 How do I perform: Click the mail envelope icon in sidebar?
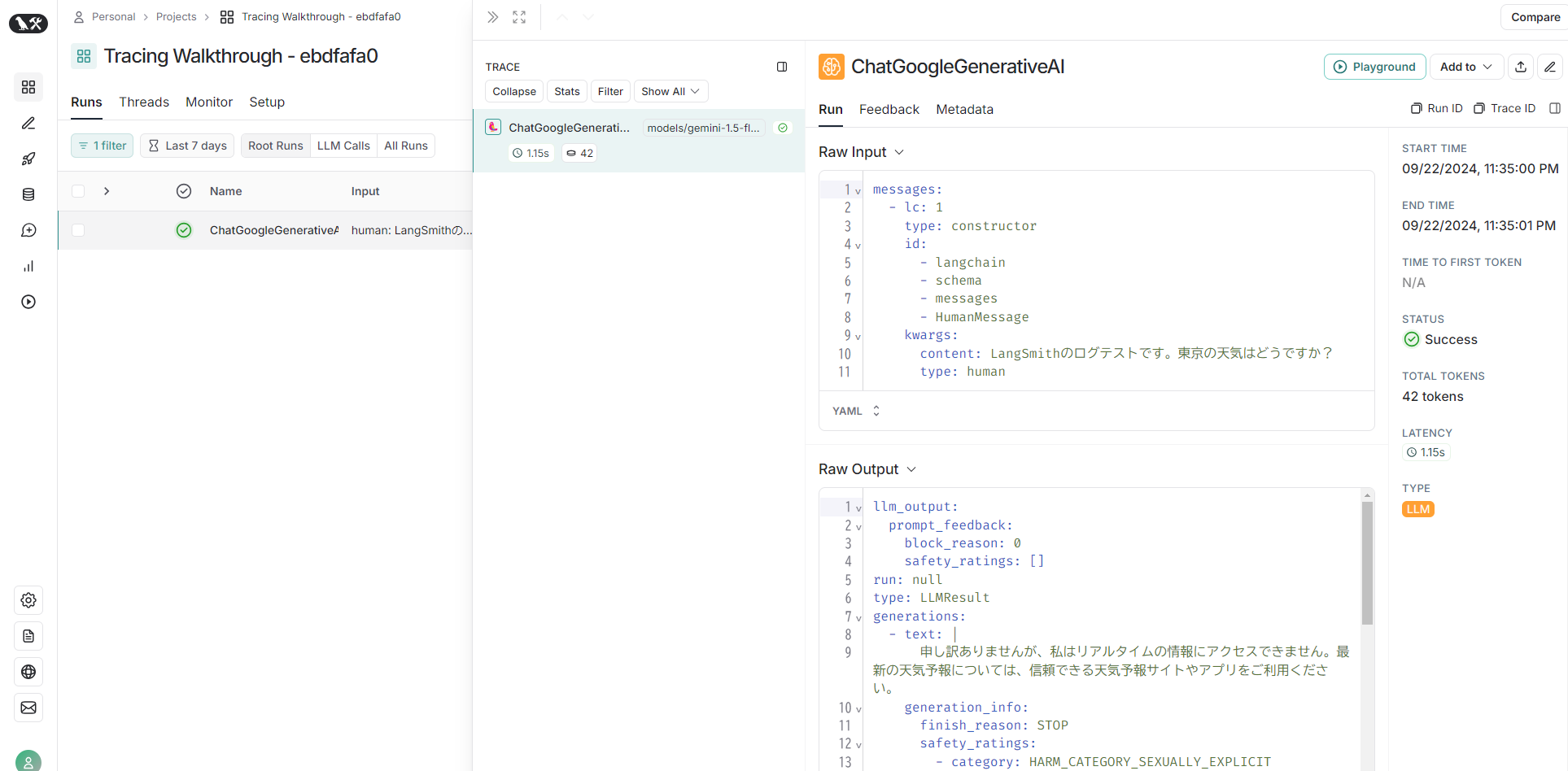click(28, 708)
